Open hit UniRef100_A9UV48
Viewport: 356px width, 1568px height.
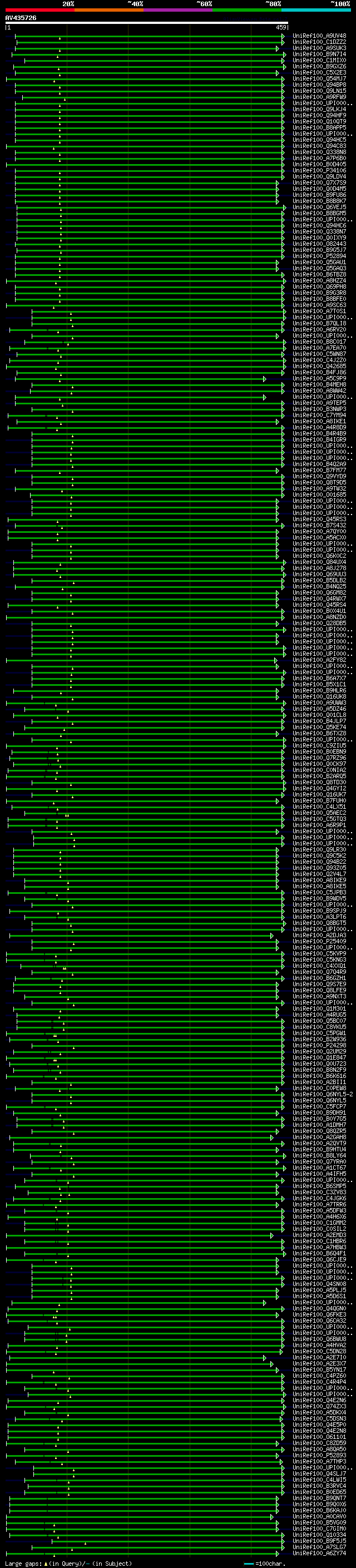click(319, 36)
